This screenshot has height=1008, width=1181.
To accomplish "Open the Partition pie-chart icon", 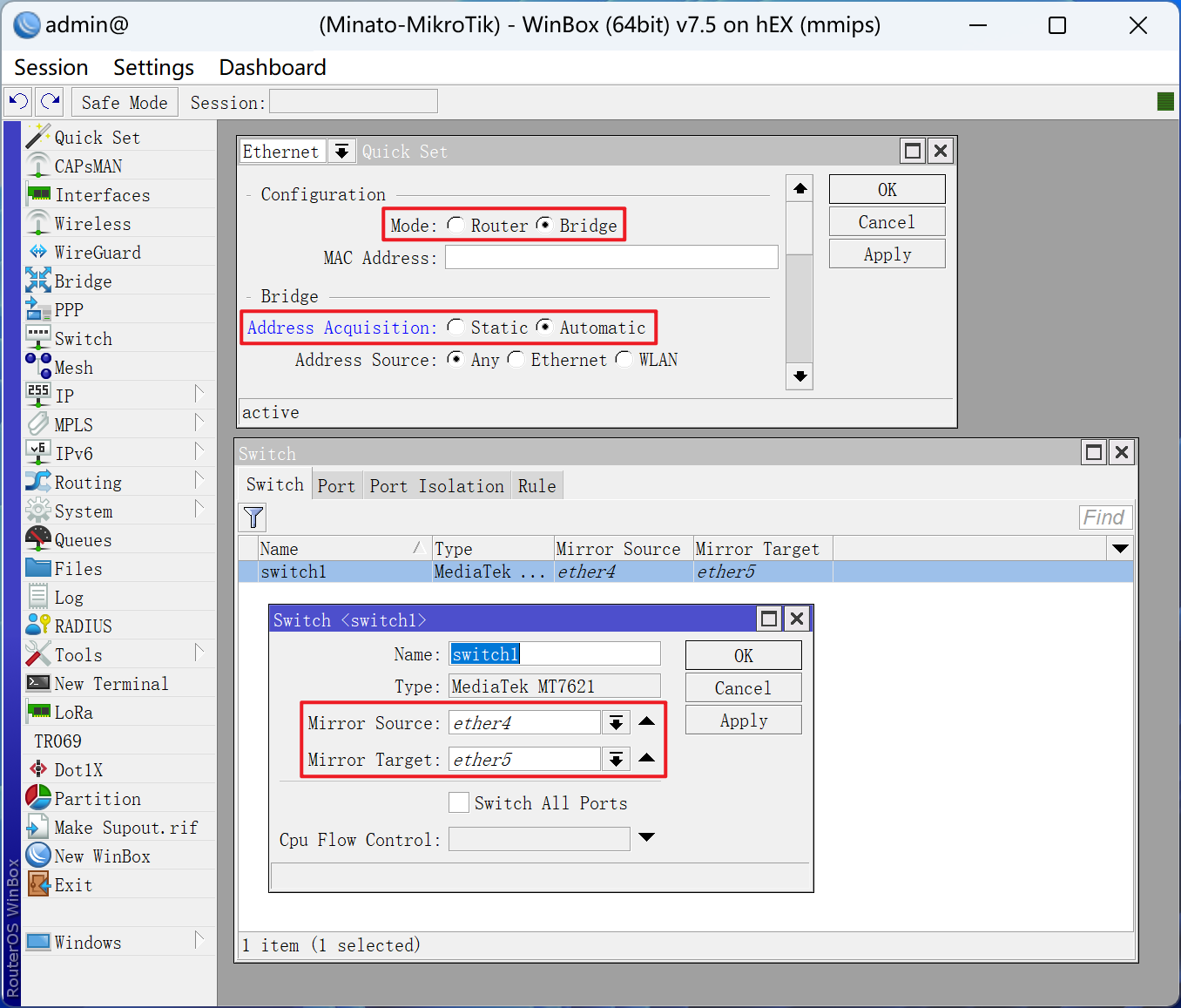I will 38,798.
